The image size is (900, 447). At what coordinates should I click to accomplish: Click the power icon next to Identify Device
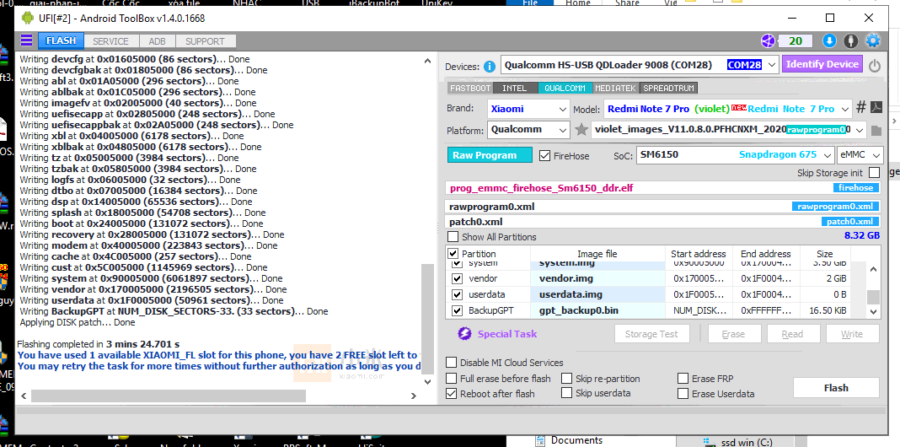click(x=875, y=65)
